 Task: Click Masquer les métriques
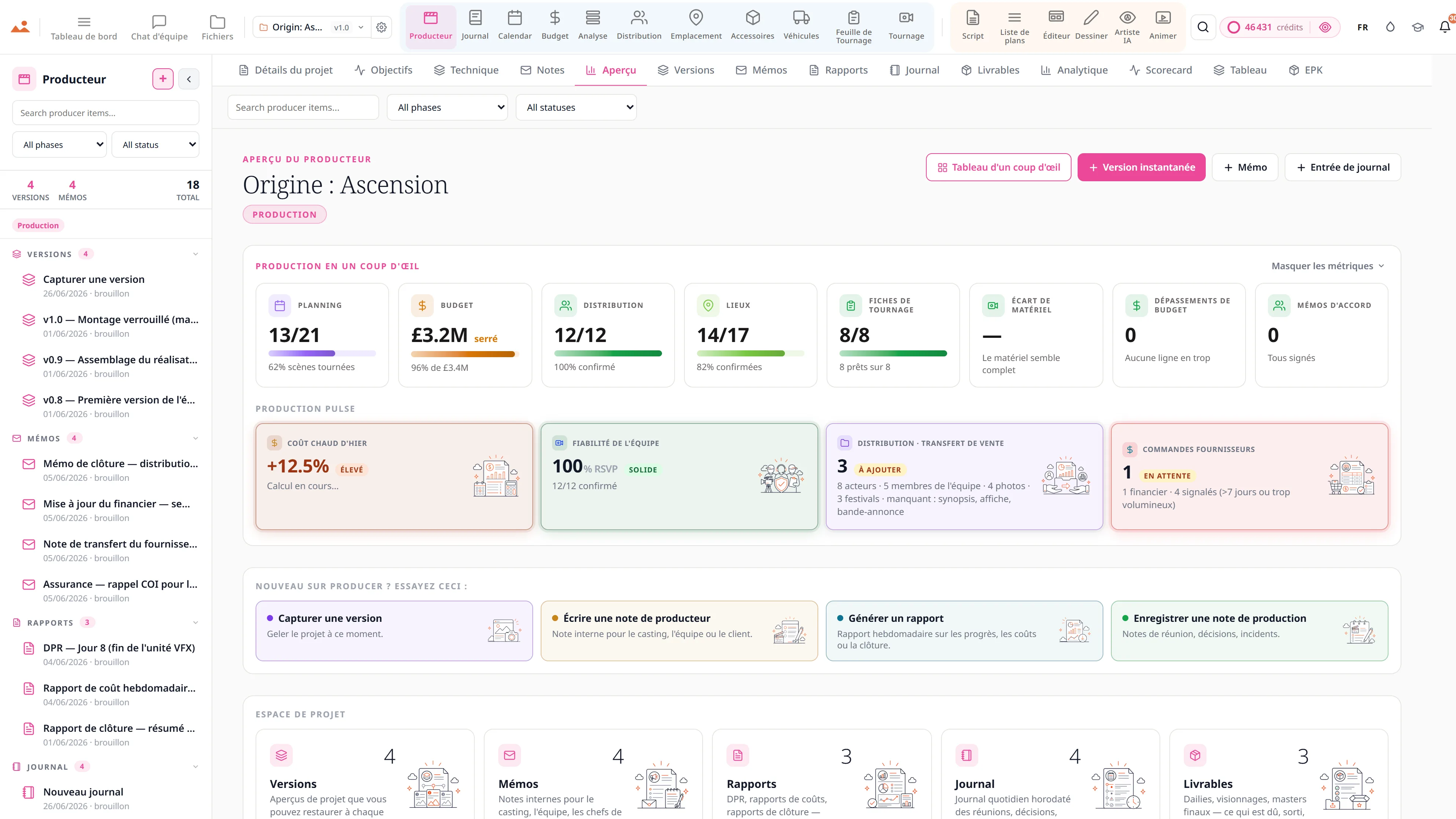[x=1327, y=266]
